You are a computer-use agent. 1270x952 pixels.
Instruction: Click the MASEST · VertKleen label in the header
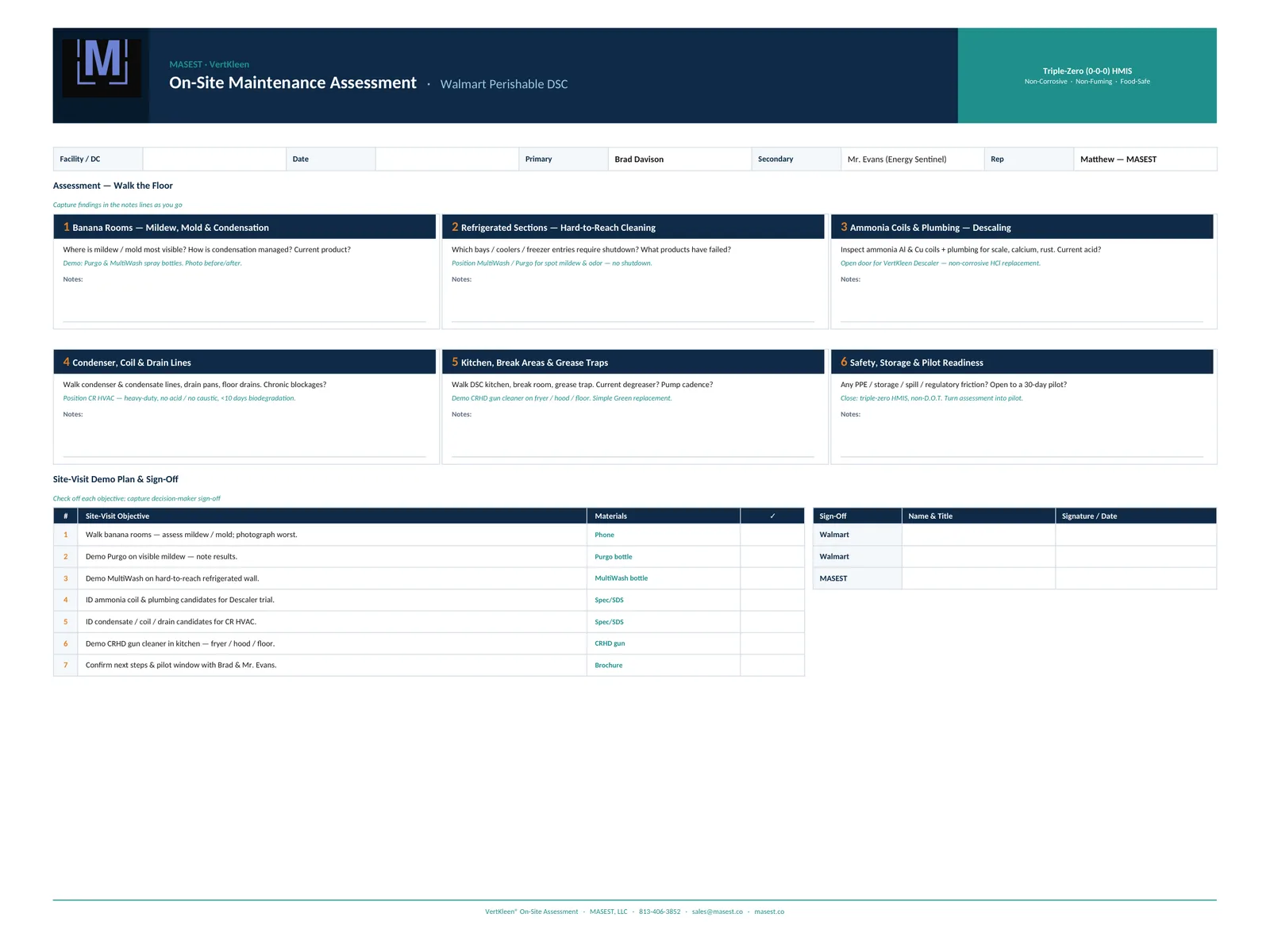210,64
